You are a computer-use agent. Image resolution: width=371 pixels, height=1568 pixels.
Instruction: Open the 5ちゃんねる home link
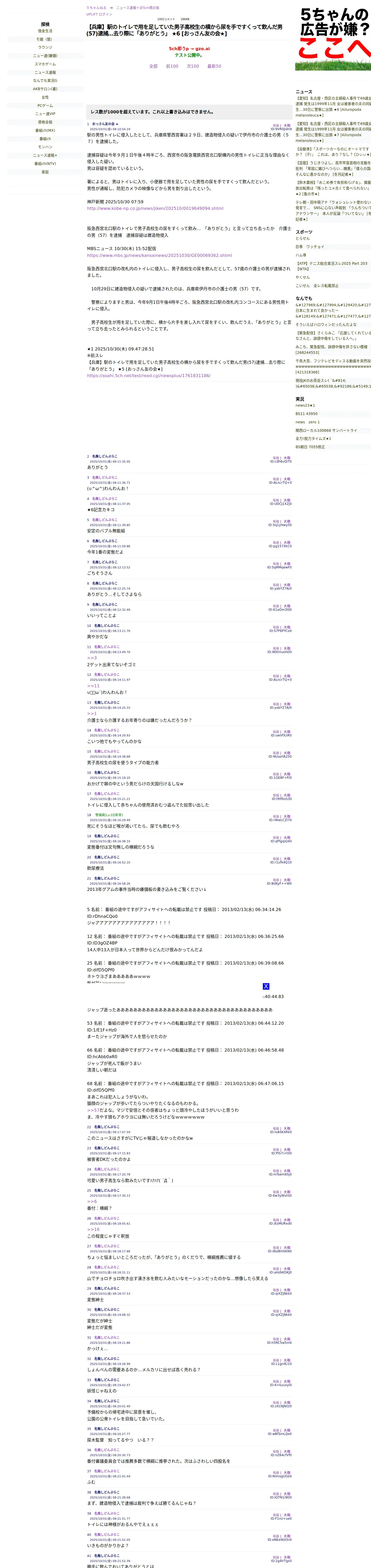tap(96, 8)
